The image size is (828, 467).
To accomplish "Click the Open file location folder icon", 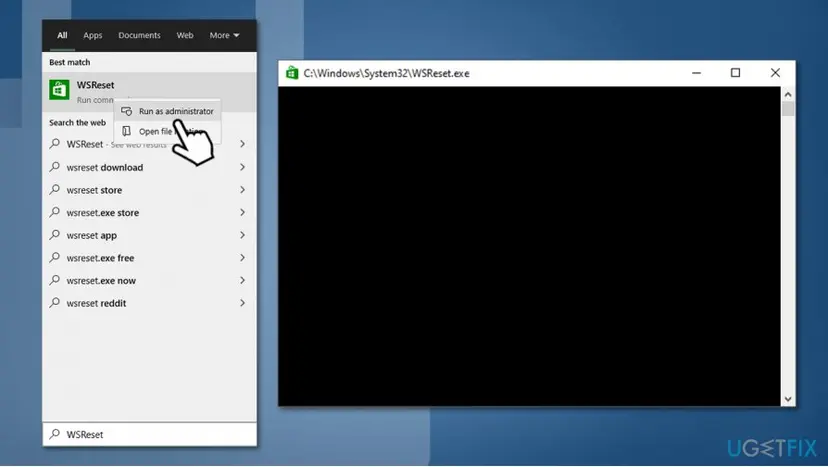I will pyautogui.click(x=127, y=131).
